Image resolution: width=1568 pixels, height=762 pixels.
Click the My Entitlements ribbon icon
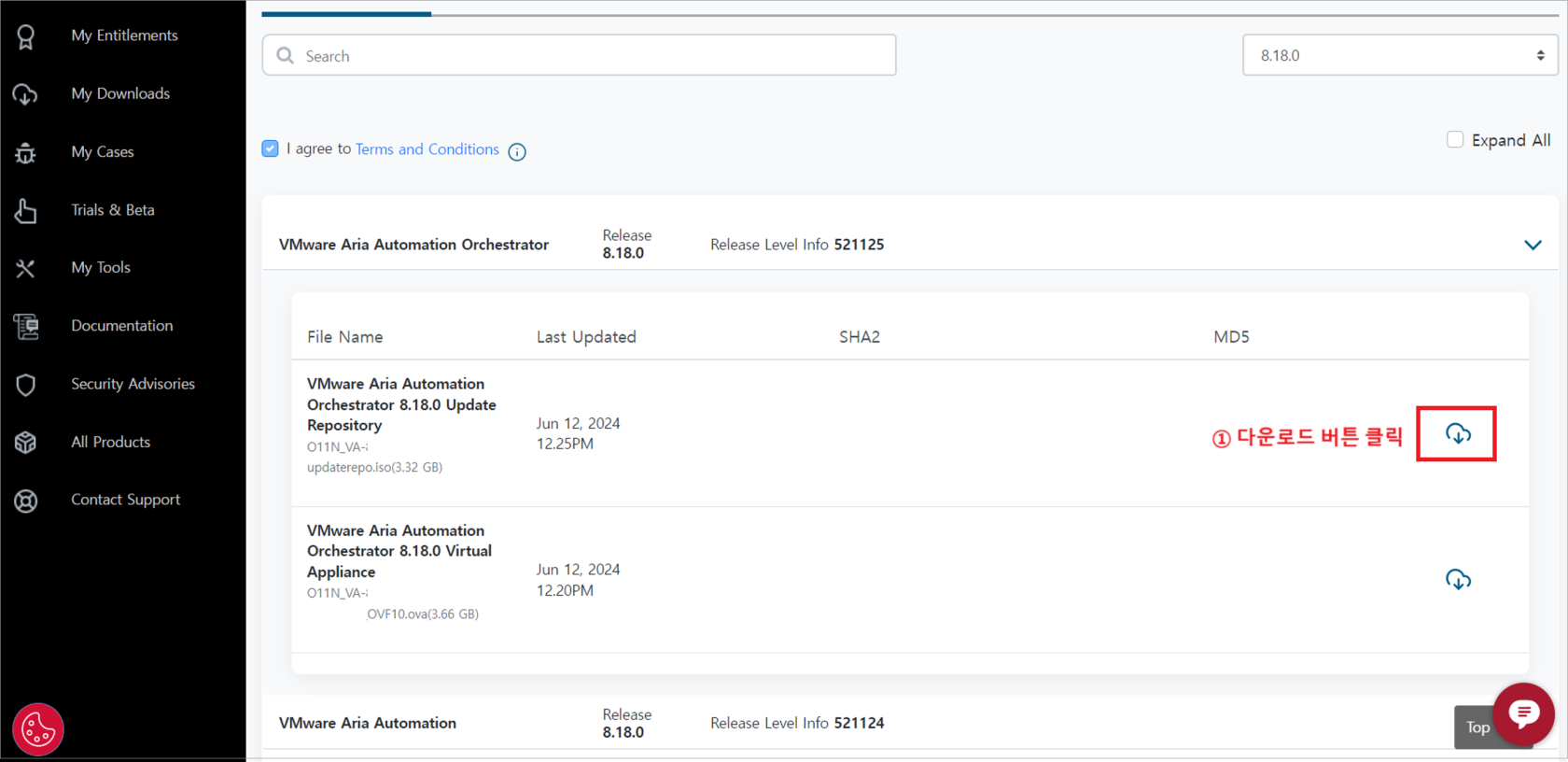(x=26, y=36)
